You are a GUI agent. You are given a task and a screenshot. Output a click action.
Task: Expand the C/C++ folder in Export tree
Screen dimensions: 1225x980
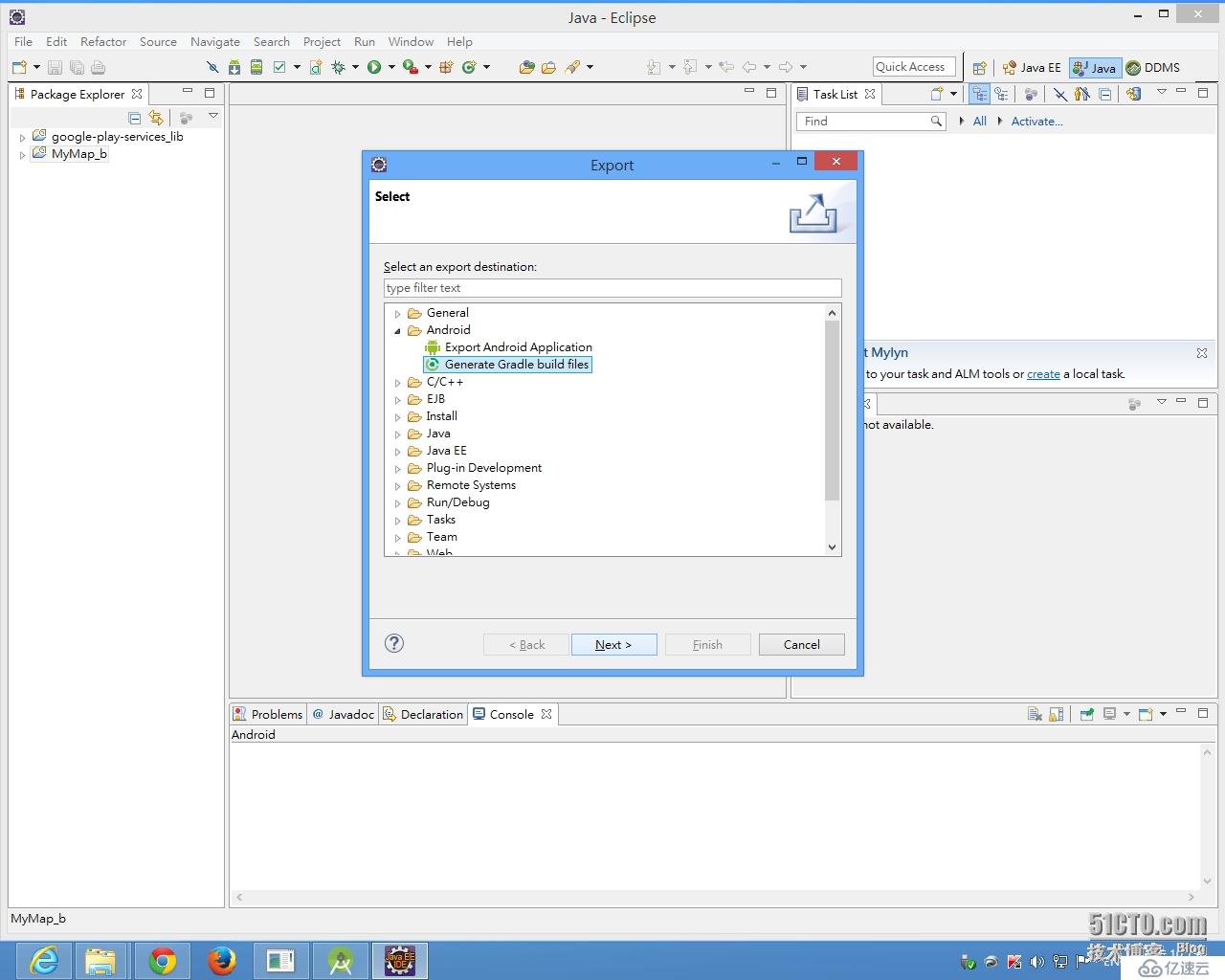coord(398,383)
